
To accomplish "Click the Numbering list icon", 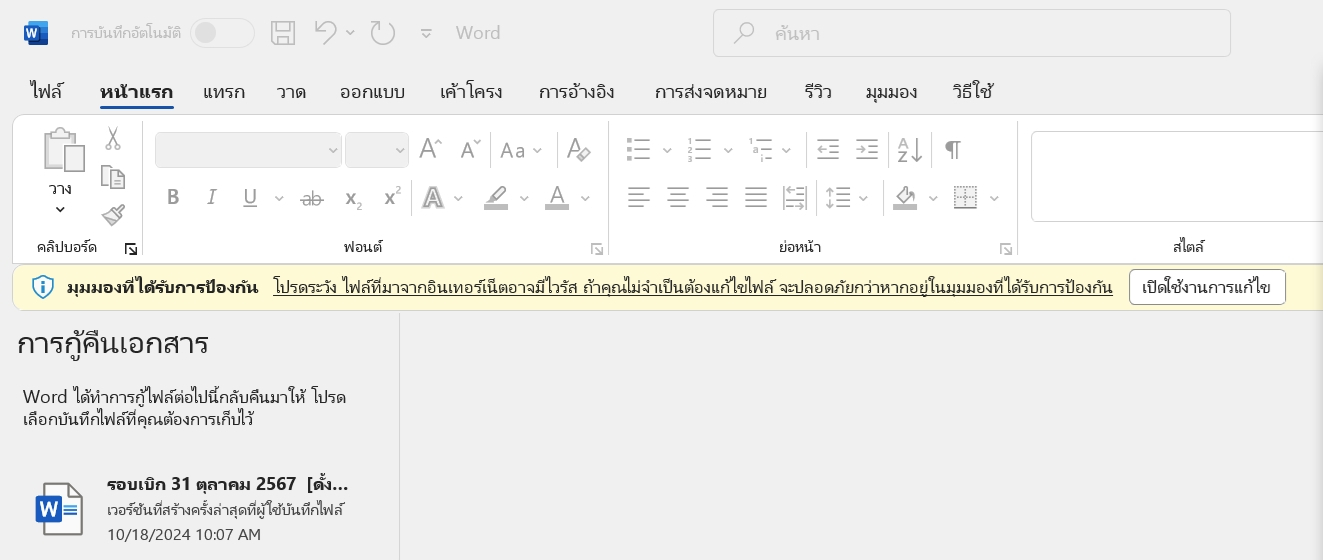I will 698,150.
